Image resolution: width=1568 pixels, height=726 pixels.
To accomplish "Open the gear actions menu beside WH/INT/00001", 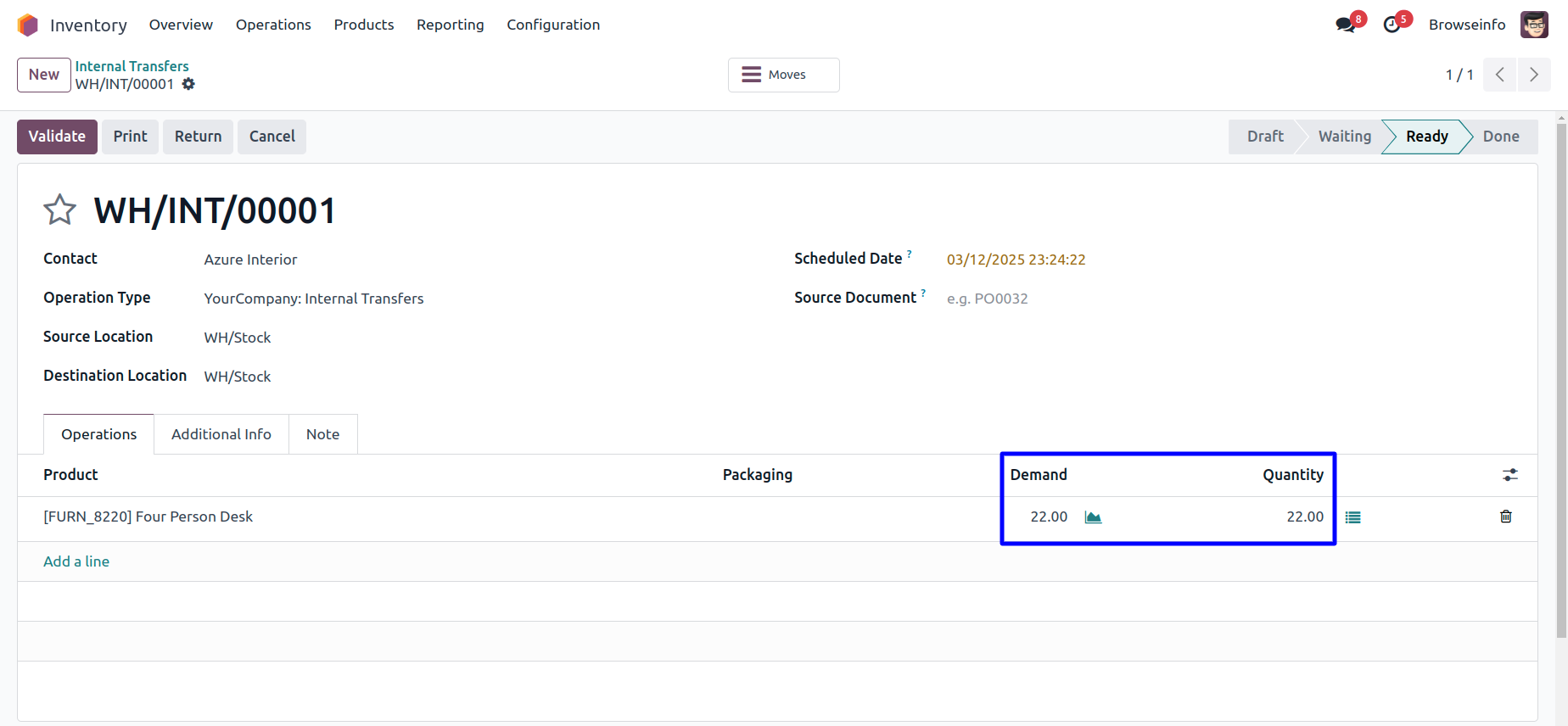I will click(188, 84).
